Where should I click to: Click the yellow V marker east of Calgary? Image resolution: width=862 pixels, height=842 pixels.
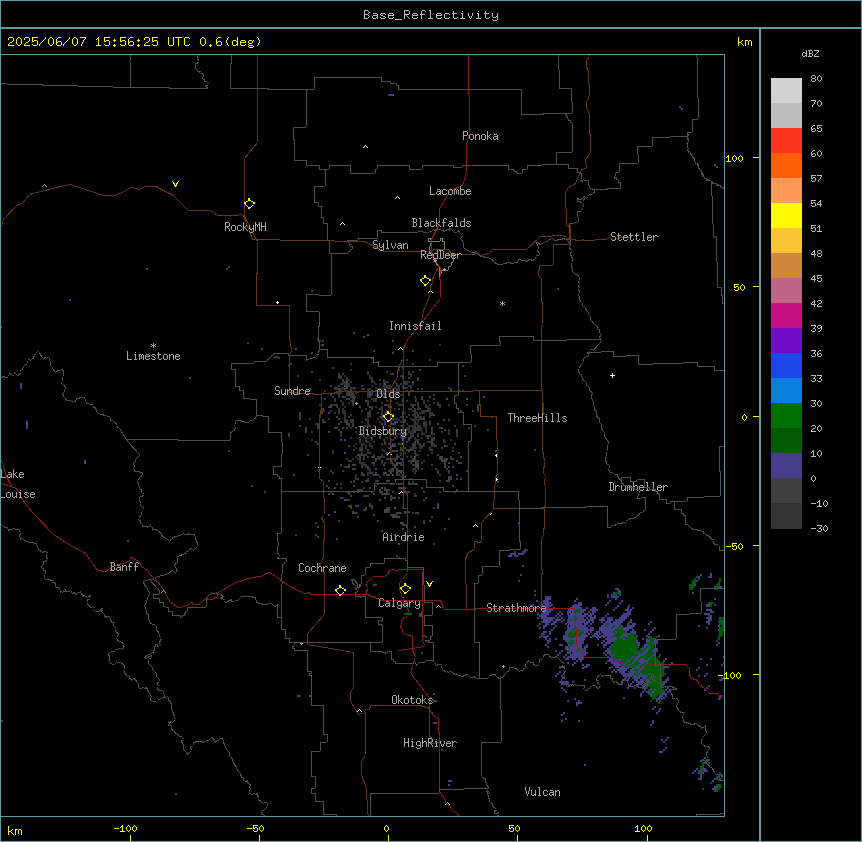pos(429,584)
